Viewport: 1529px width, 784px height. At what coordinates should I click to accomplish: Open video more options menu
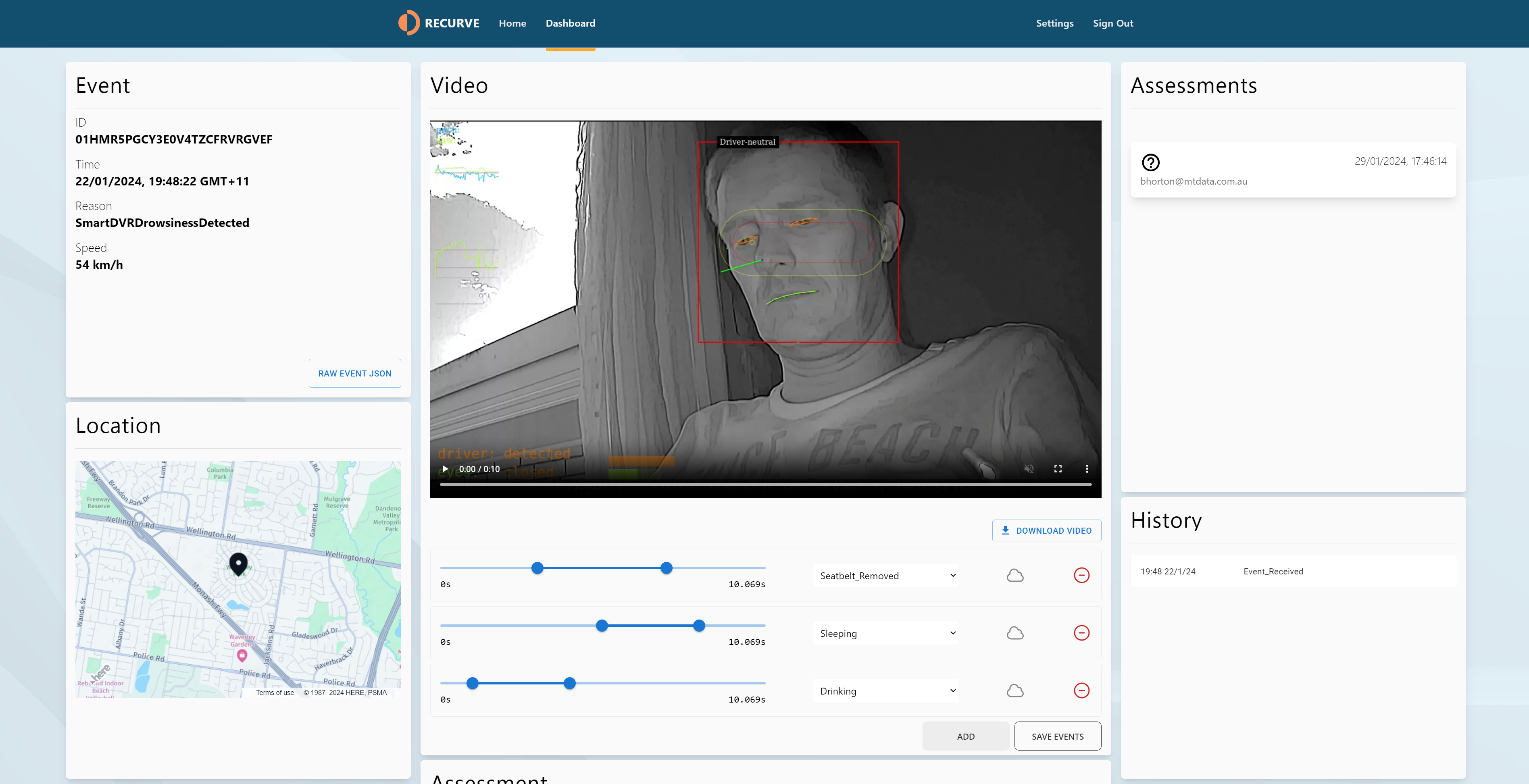(1087, 469)
